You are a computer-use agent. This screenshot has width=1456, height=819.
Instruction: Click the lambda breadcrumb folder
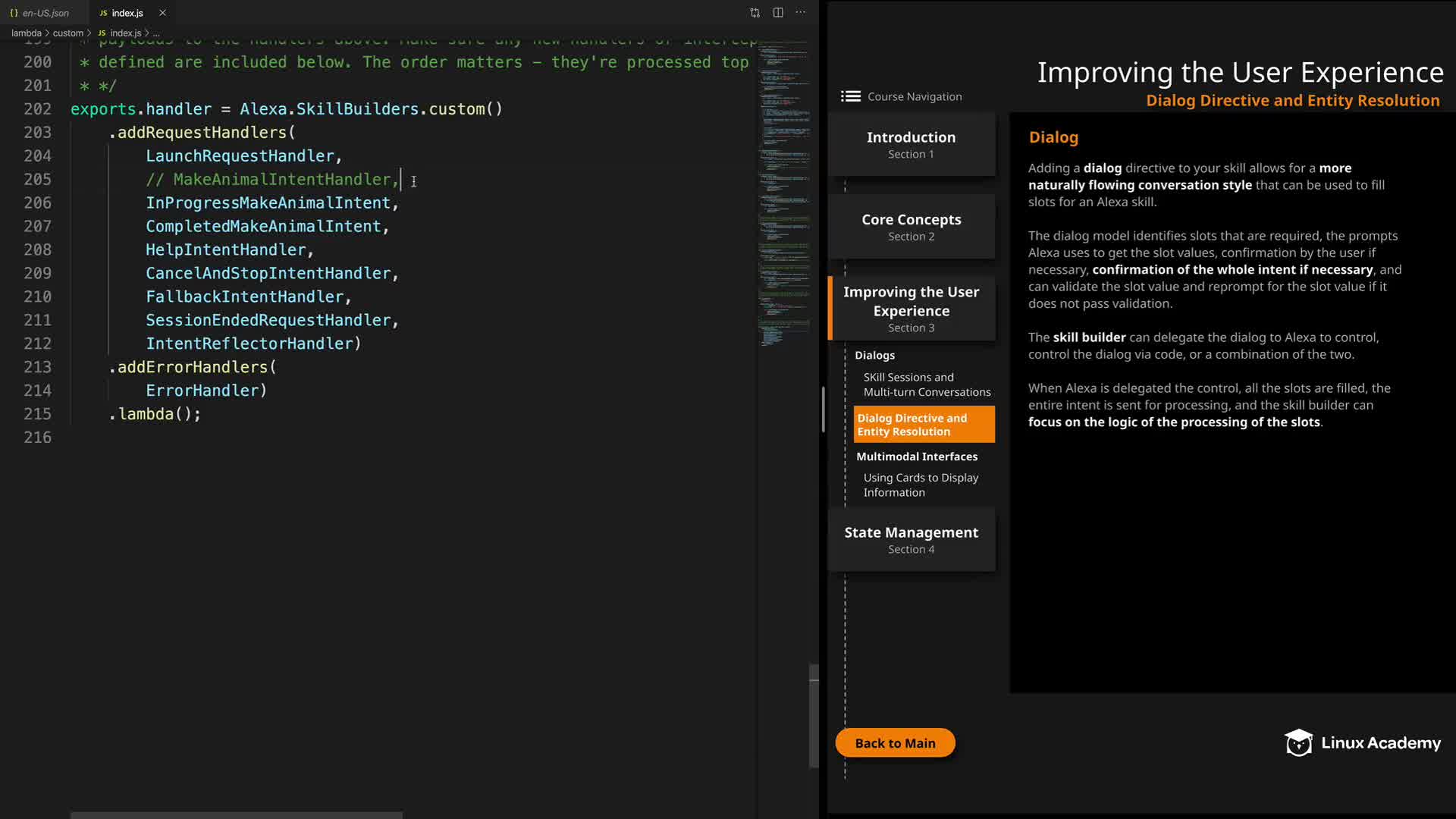pyautogui.click(x=27, y=33)
